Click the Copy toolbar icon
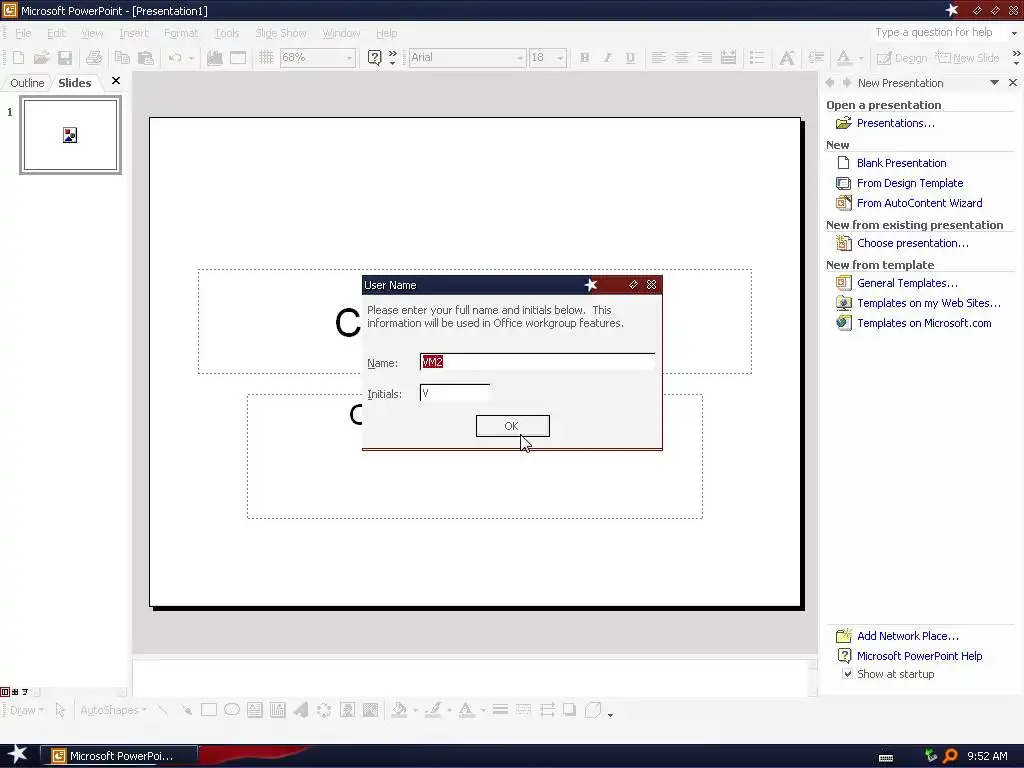 (122, 57)
